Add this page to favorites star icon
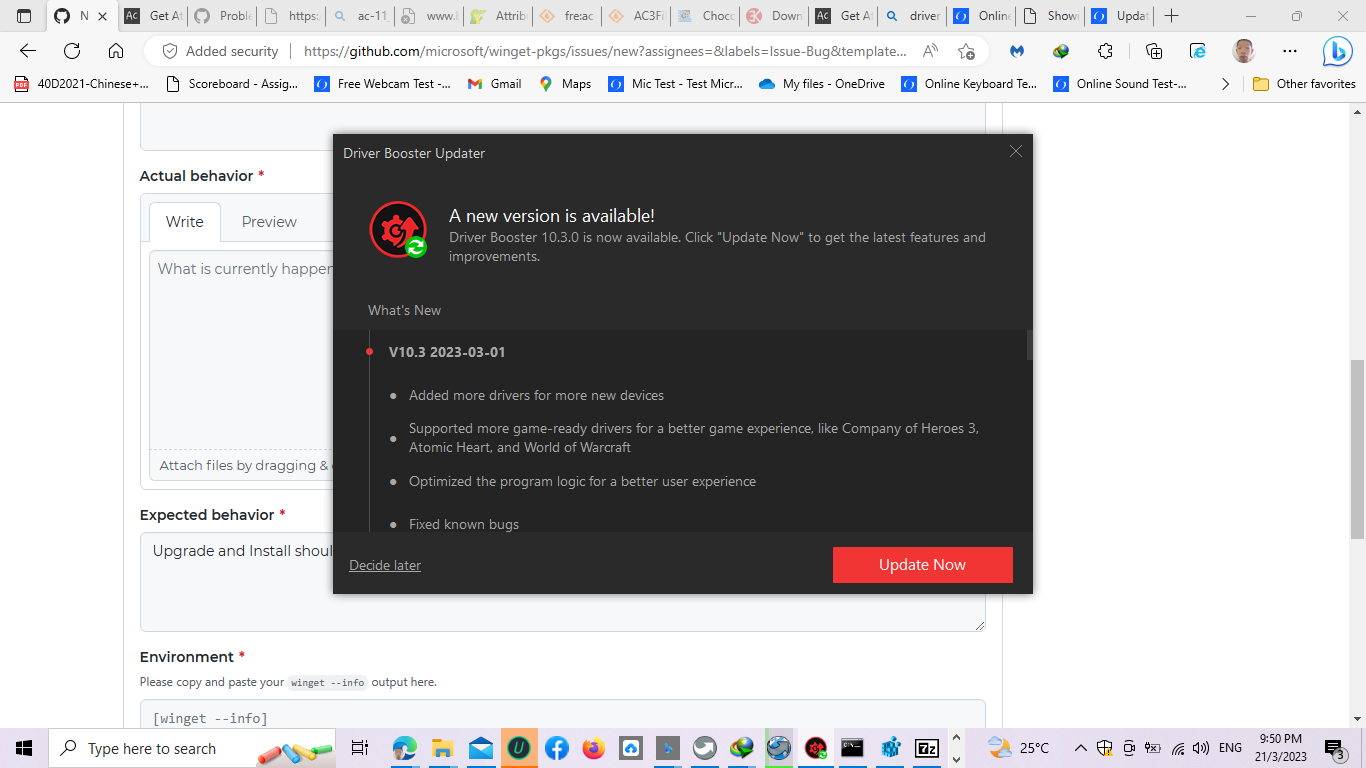 pyautogui.click(x=966, y=51)
